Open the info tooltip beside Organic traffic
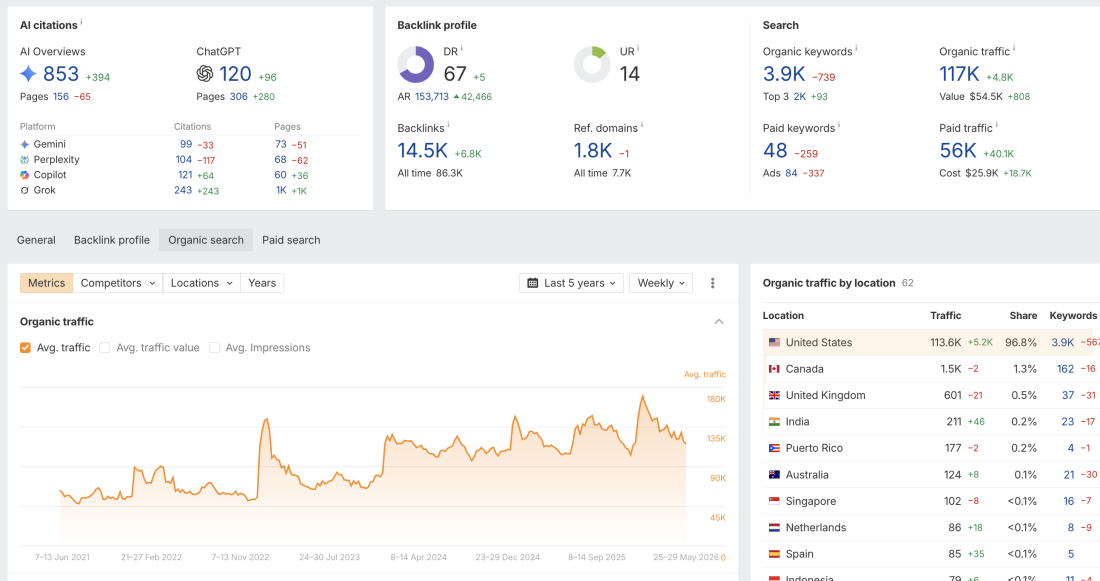This screenshot has height=581, width=1100. click(1014, 48)
